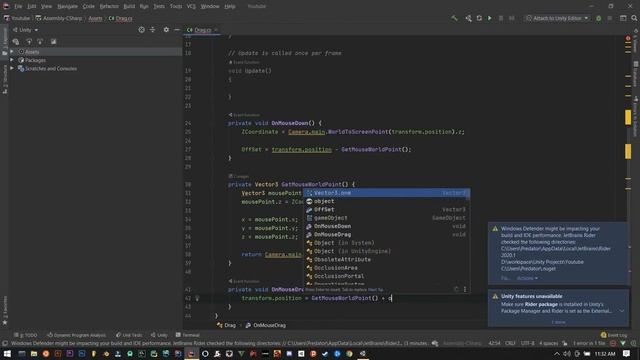Click the green Run button in toolbar
This screenshot has height=360, width=640.
coord(490,18)
